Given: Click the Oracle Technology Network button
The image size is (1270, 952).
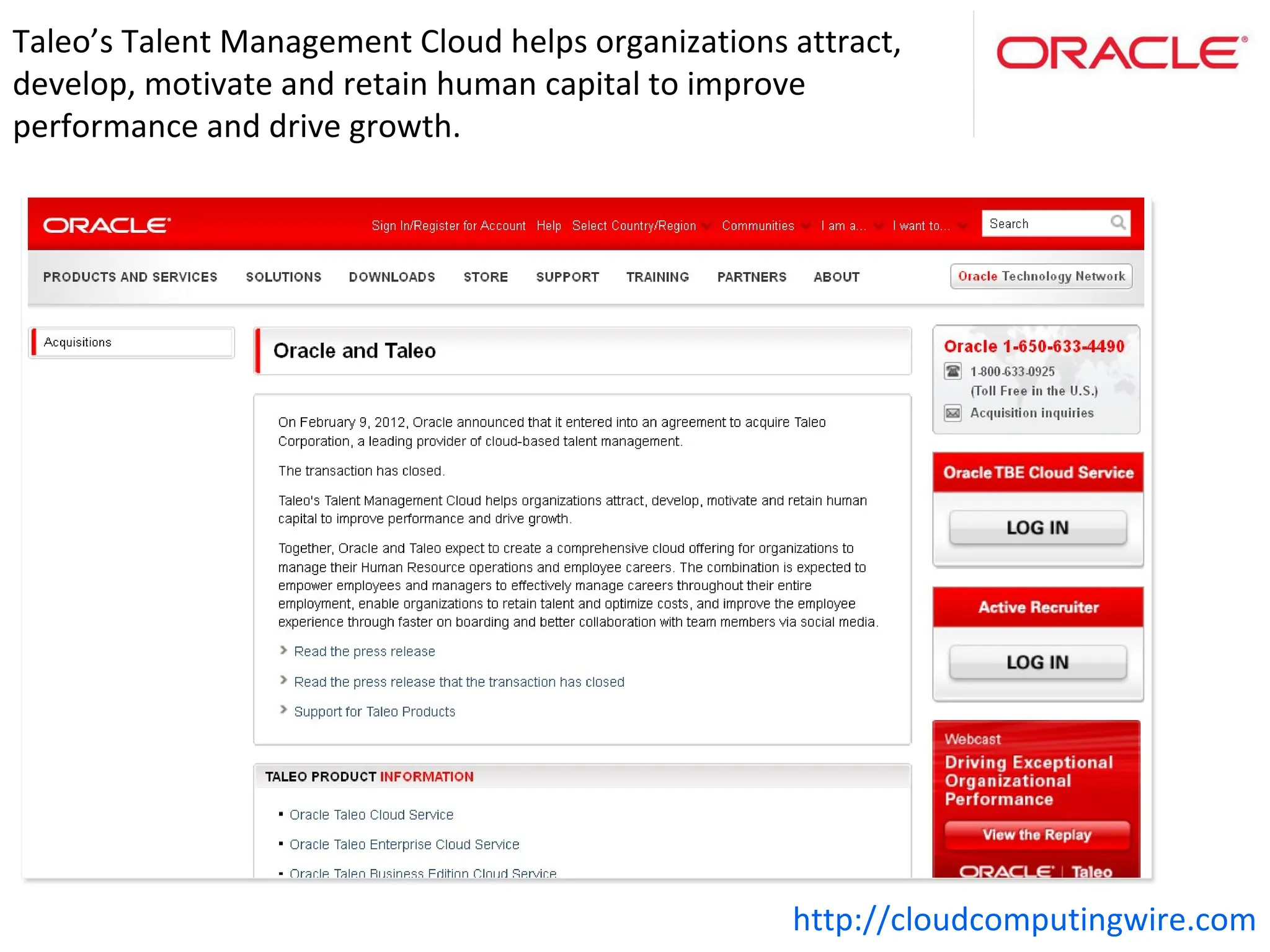Looking at the screenshot, I should 1041,276.
